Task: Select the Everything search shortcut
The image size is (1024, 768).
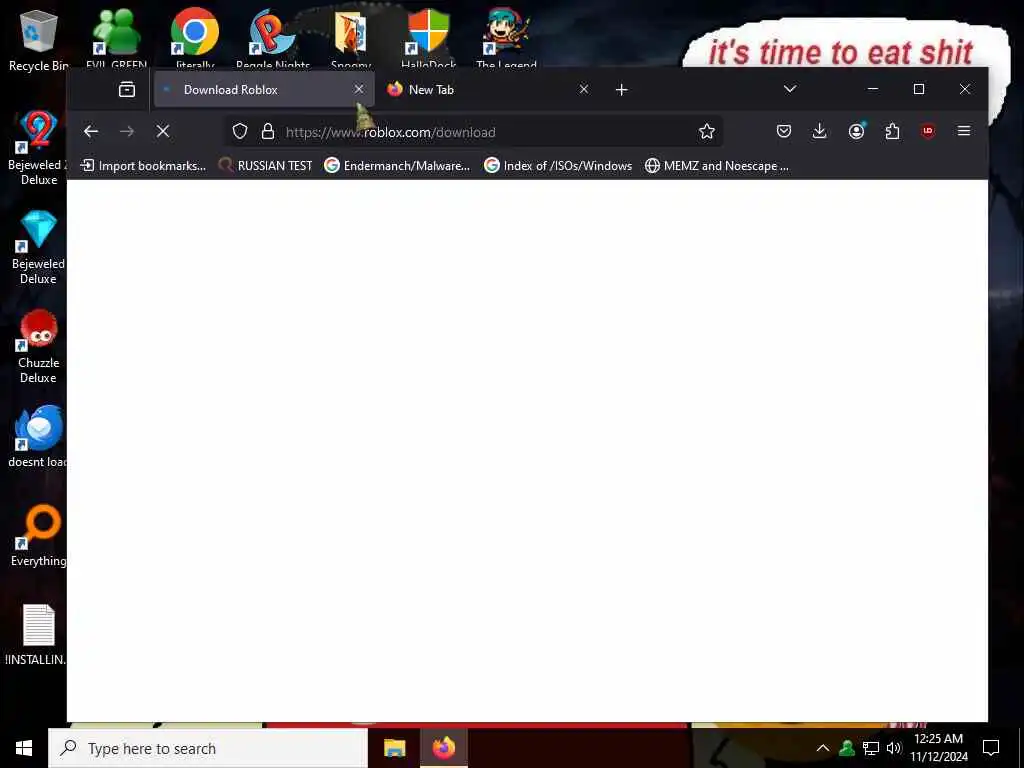Action: tap(38, 536)
